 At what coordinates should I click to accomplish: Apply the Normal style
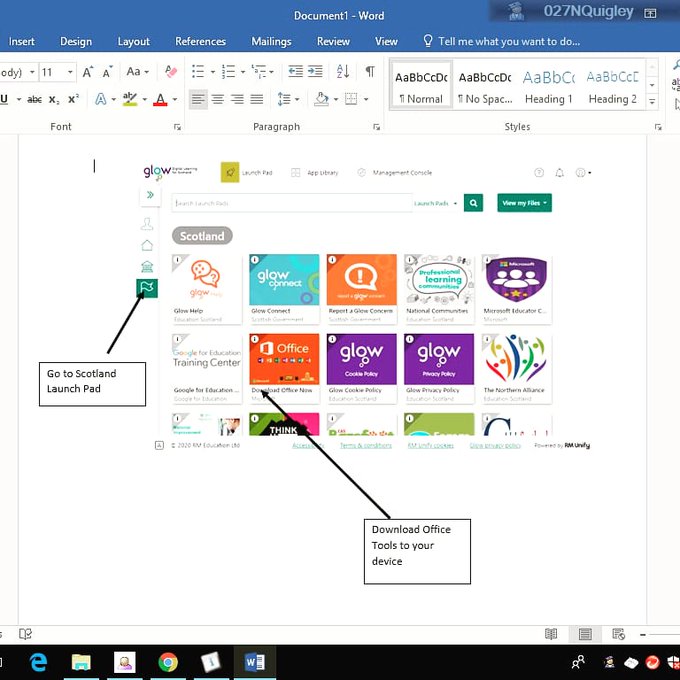tap(421, 85)
